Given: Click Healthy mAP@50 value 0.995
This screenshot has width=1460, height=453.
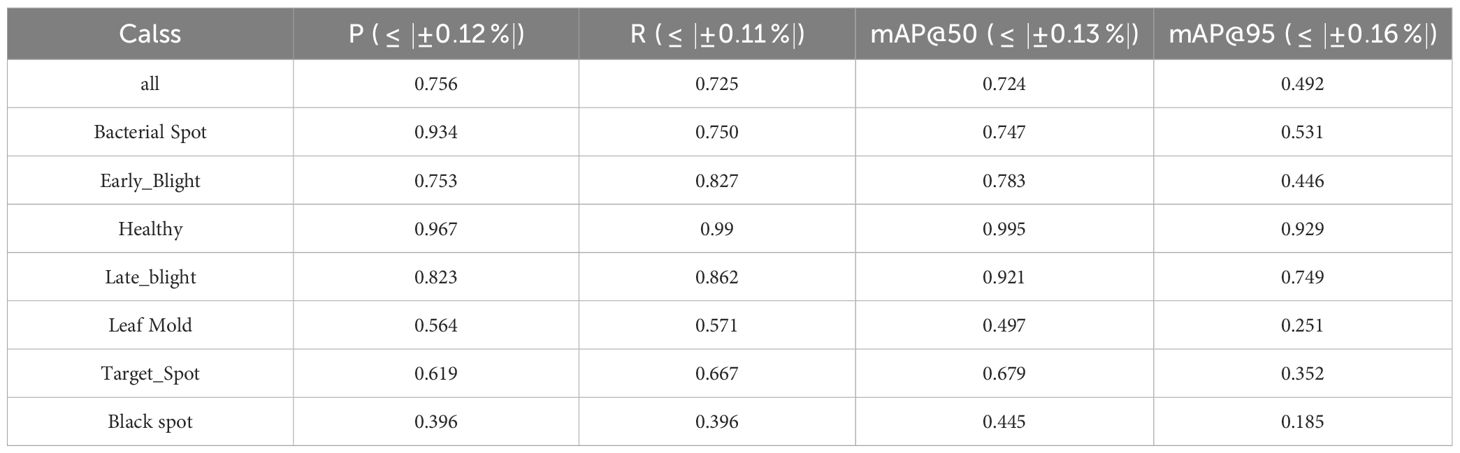Looking at the screenshot, I should click(1003, 229).
